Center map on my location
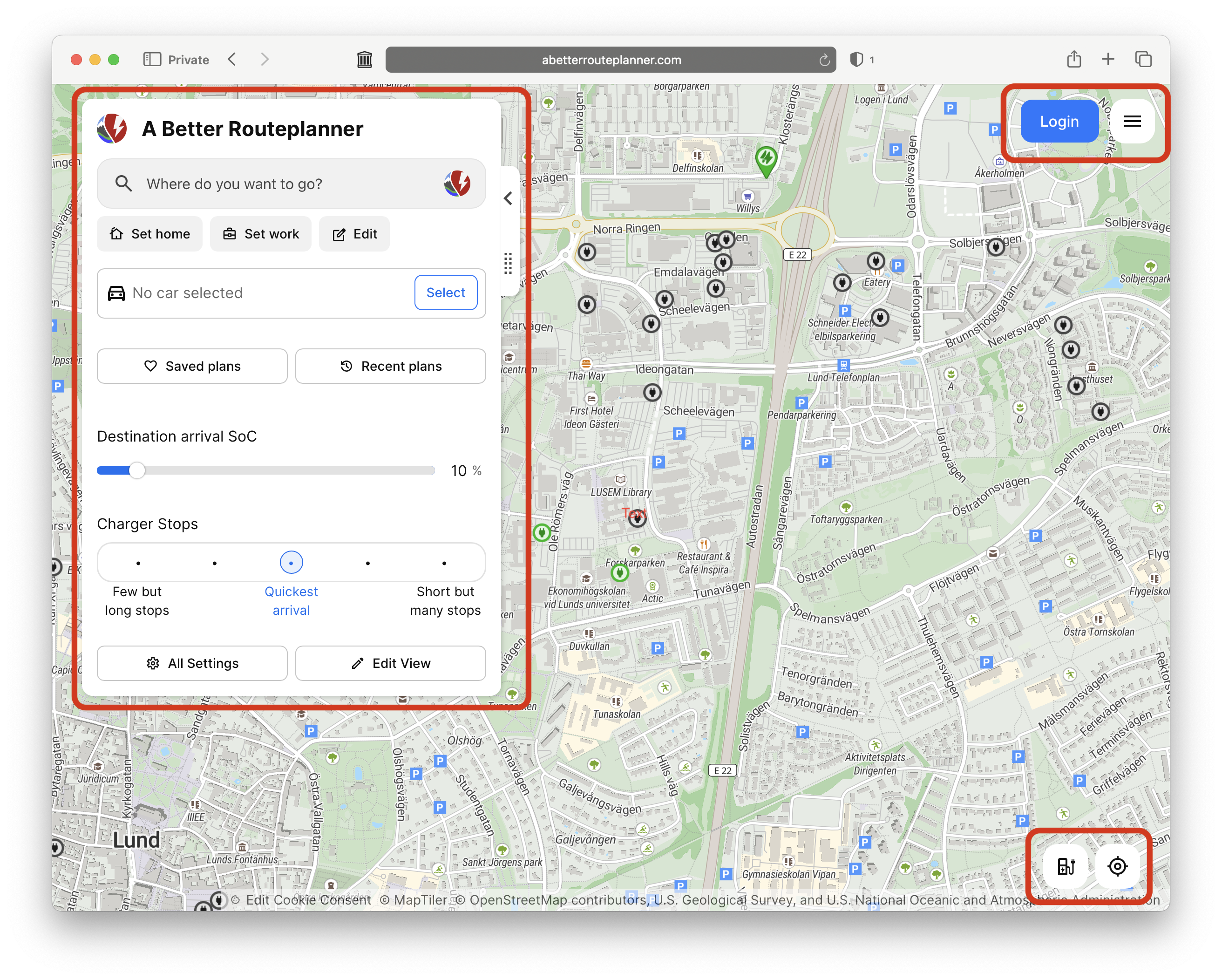Image resolution: width=1222 pixels, height=980 pixels. coord(1117,866)
